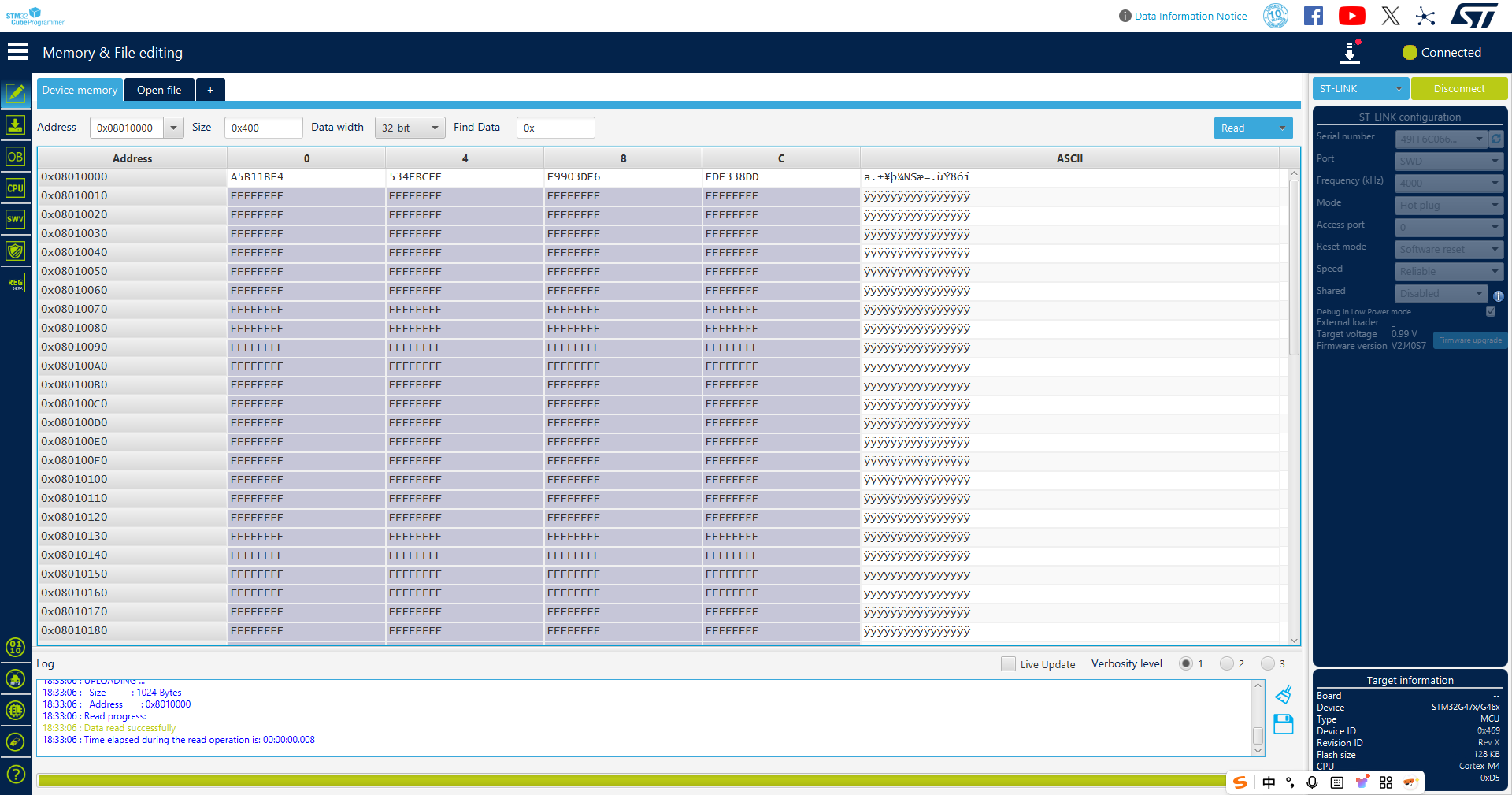
Task: Expand the Address dropdown arrow
Action: point(174,128)
